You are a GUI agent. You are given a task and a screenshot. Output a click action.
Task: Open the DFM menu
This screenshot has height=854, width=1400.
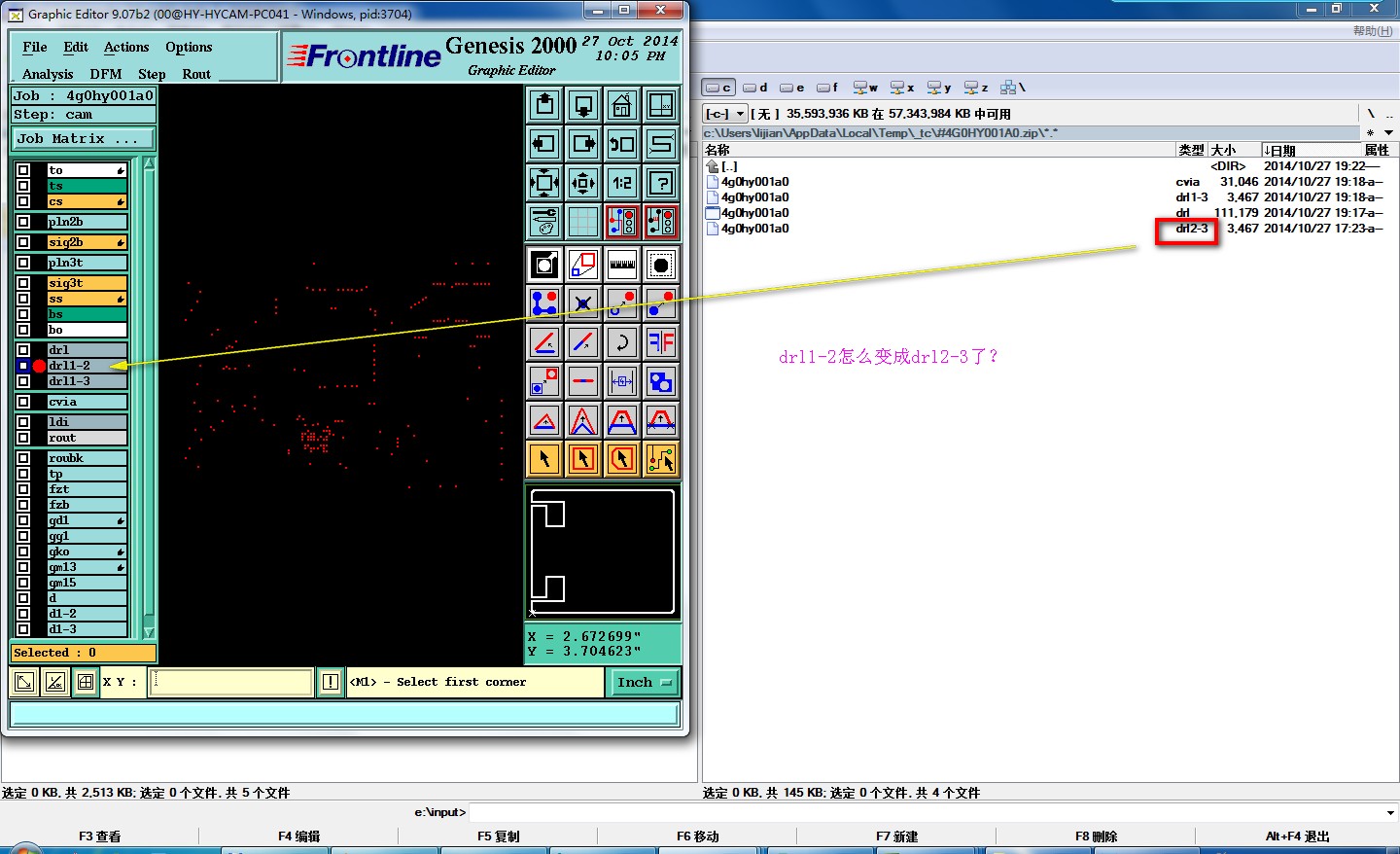tap(106, 74)
